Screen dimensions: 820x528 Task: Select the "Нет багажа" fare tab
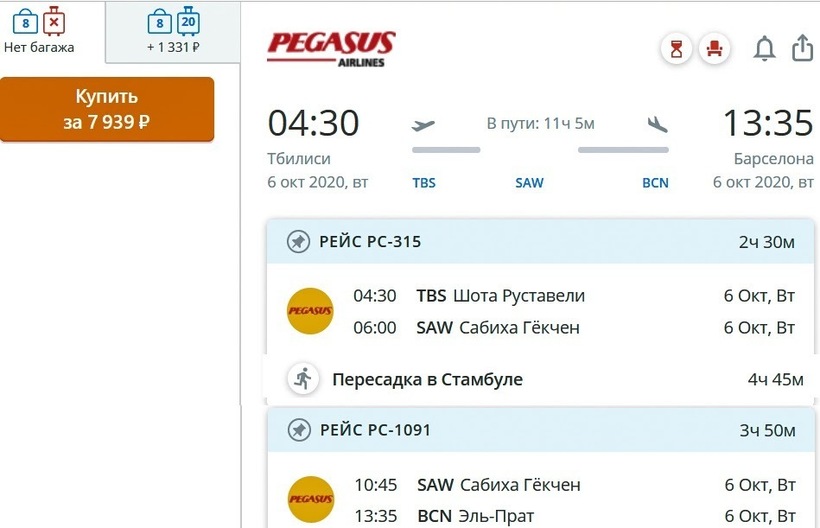click(40, 30)
